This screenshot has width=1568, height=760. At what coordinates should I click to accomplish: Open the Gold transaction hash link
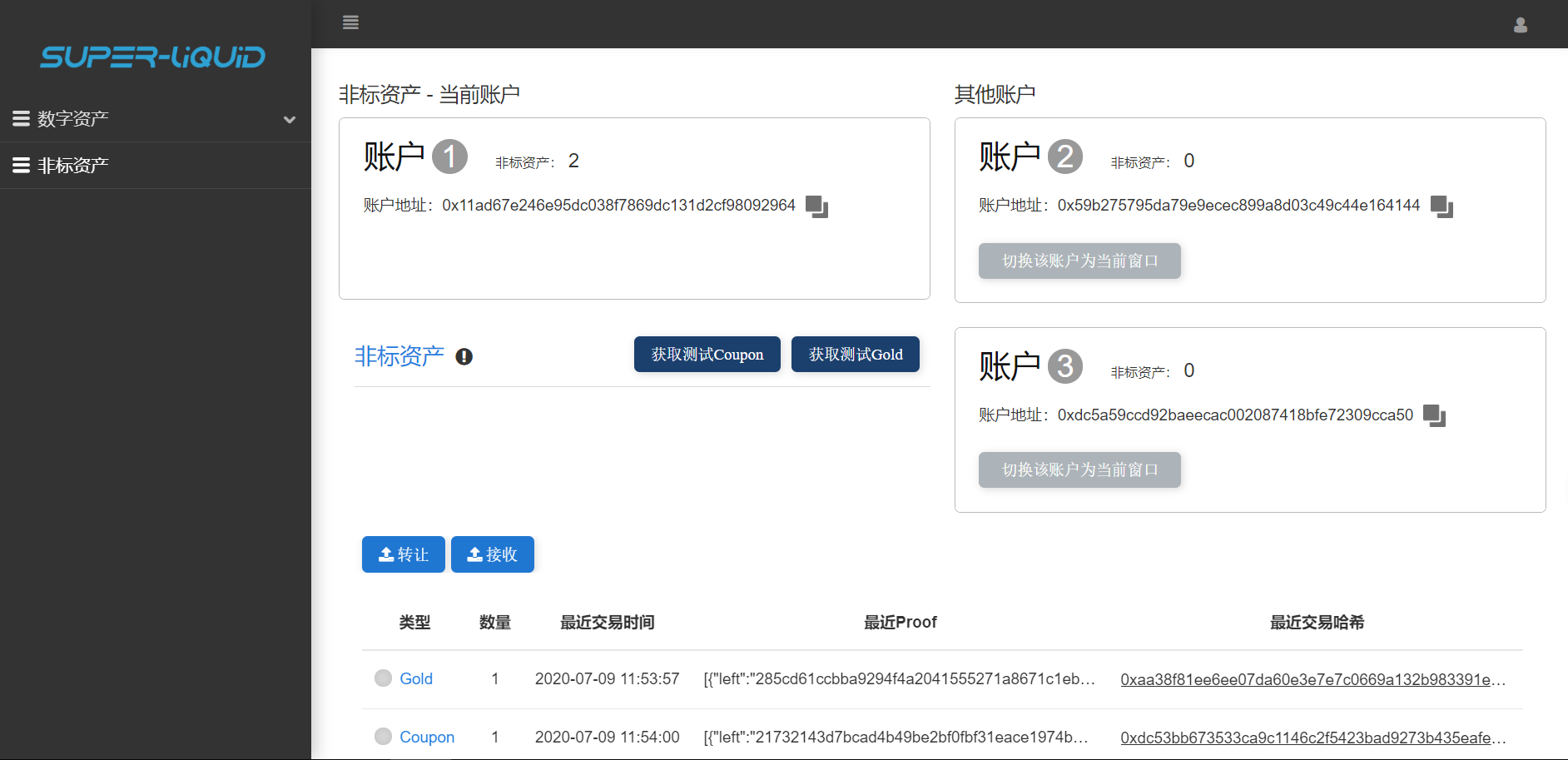pyautogui.click(x=1312, y=679)
